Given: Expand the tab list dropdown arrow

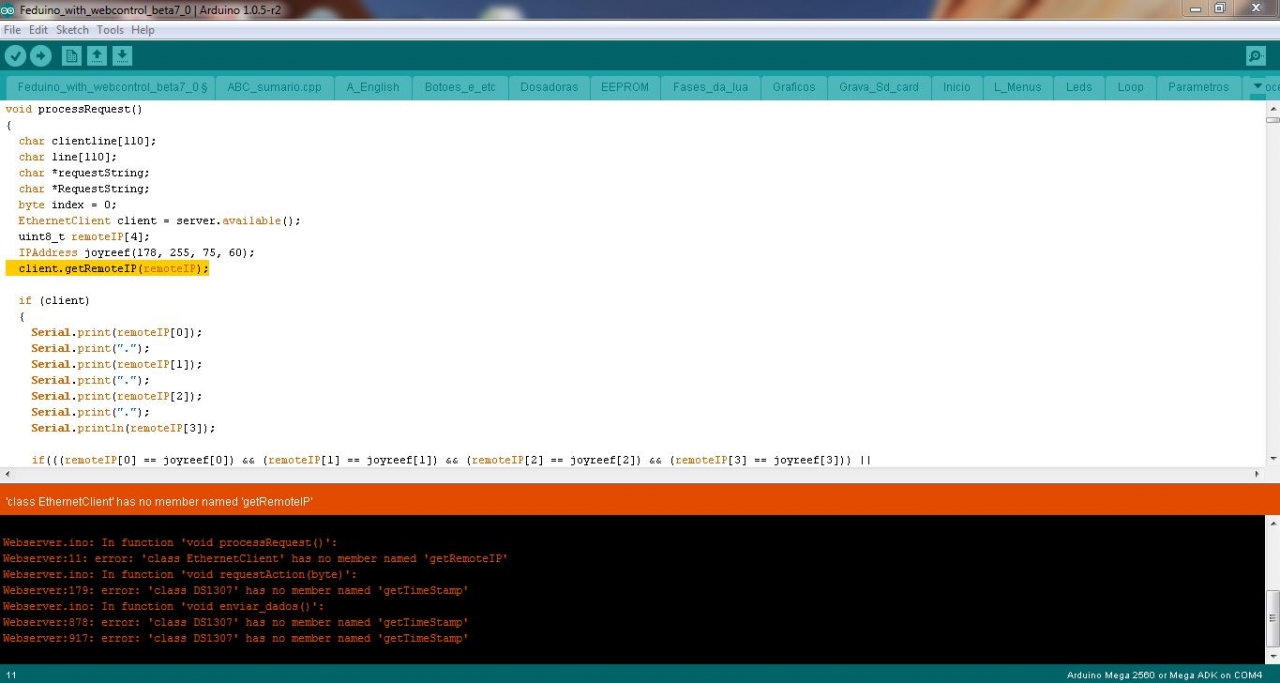Looking at the screenshot, I should (1258, 87).
